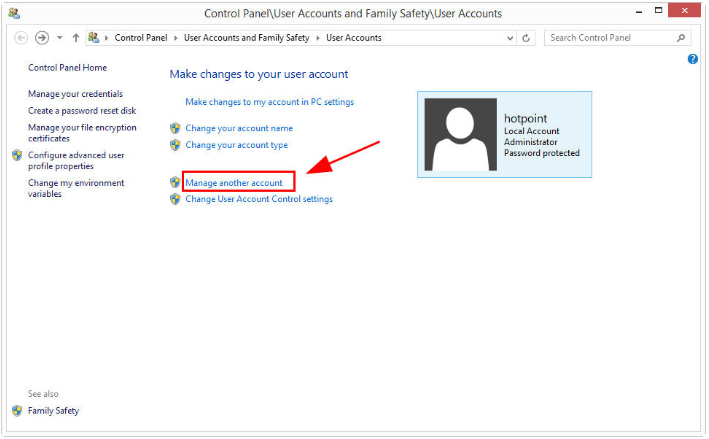
Task: Open the recent locations dropdown arrow
Action: click(59, 38)
